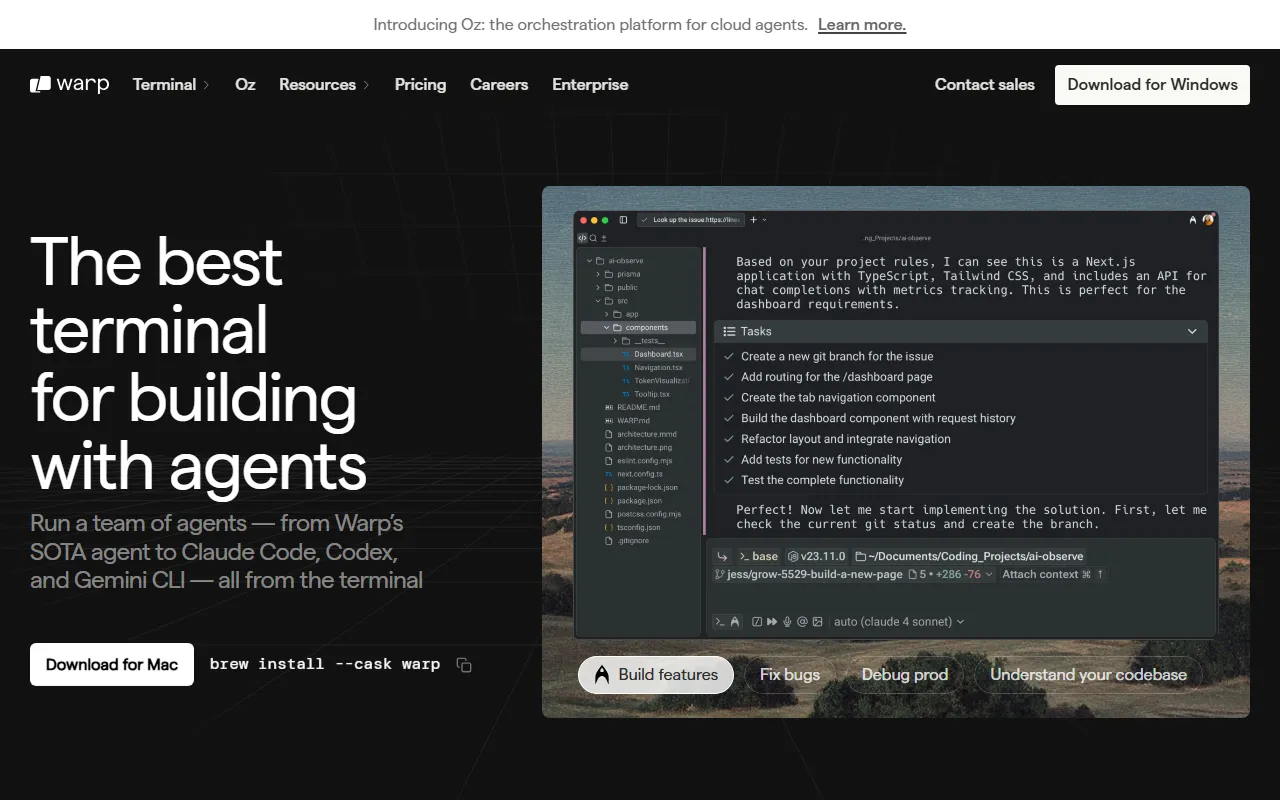
Task: Toggle the sidebar panel icon in title bar
Action: [x=623, y=220]
